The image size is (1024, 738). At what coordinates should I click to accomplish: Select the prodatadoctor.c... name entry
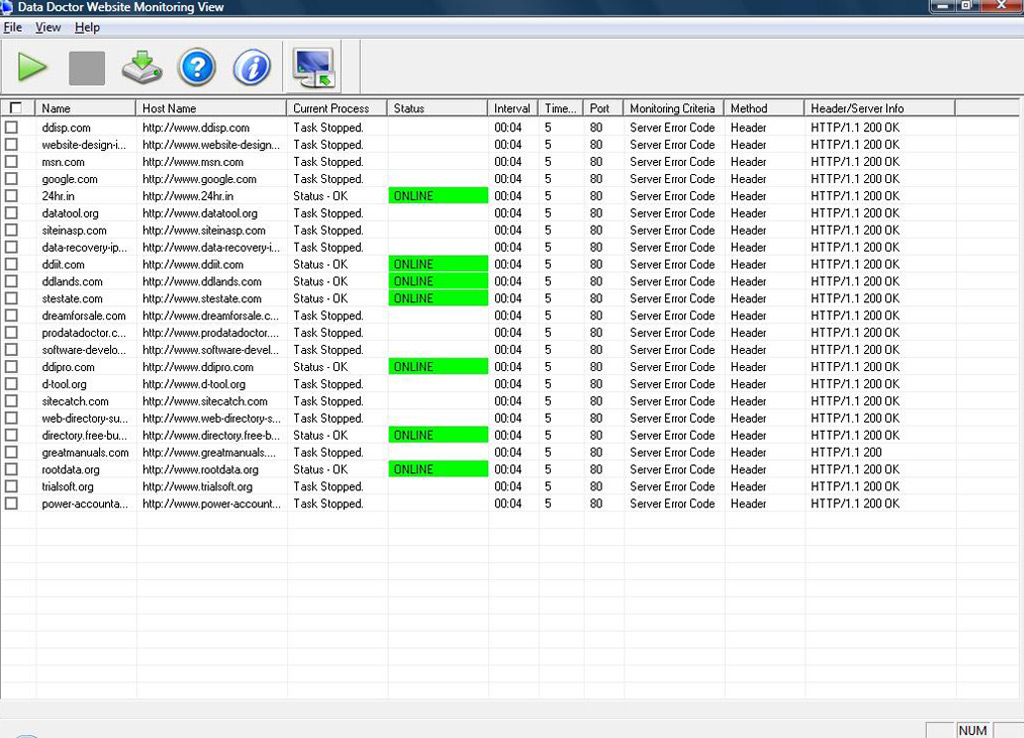(x=84, y=332)
